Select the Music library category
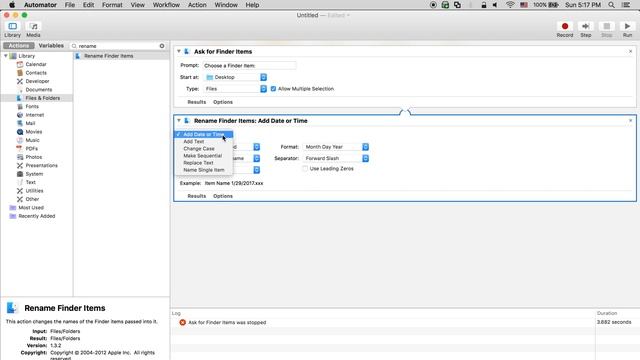Viewport: 640px width, 360px height. (x=32, y=140)
